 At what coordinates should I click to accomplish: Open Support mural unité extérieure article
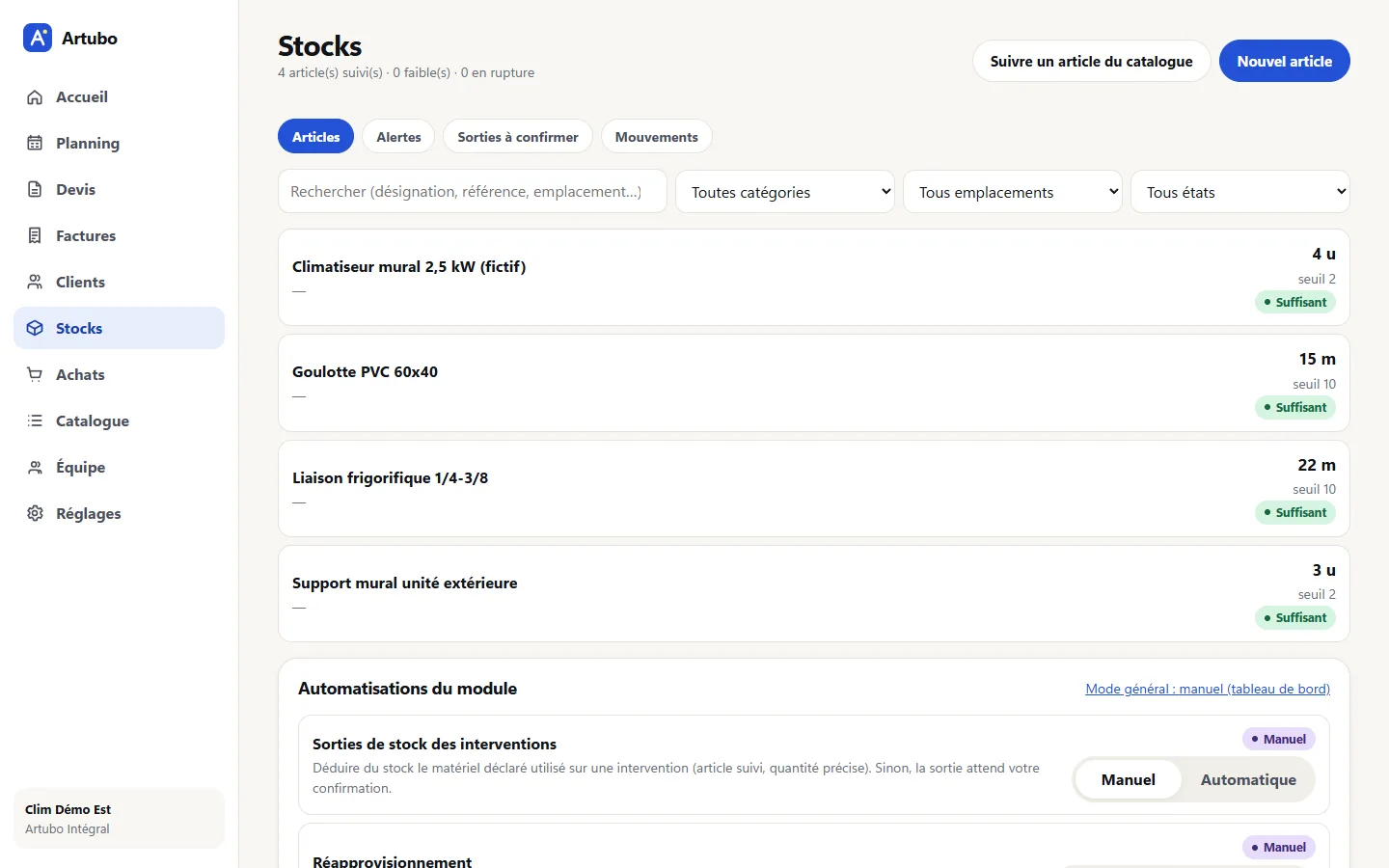[x=814, y=593]
